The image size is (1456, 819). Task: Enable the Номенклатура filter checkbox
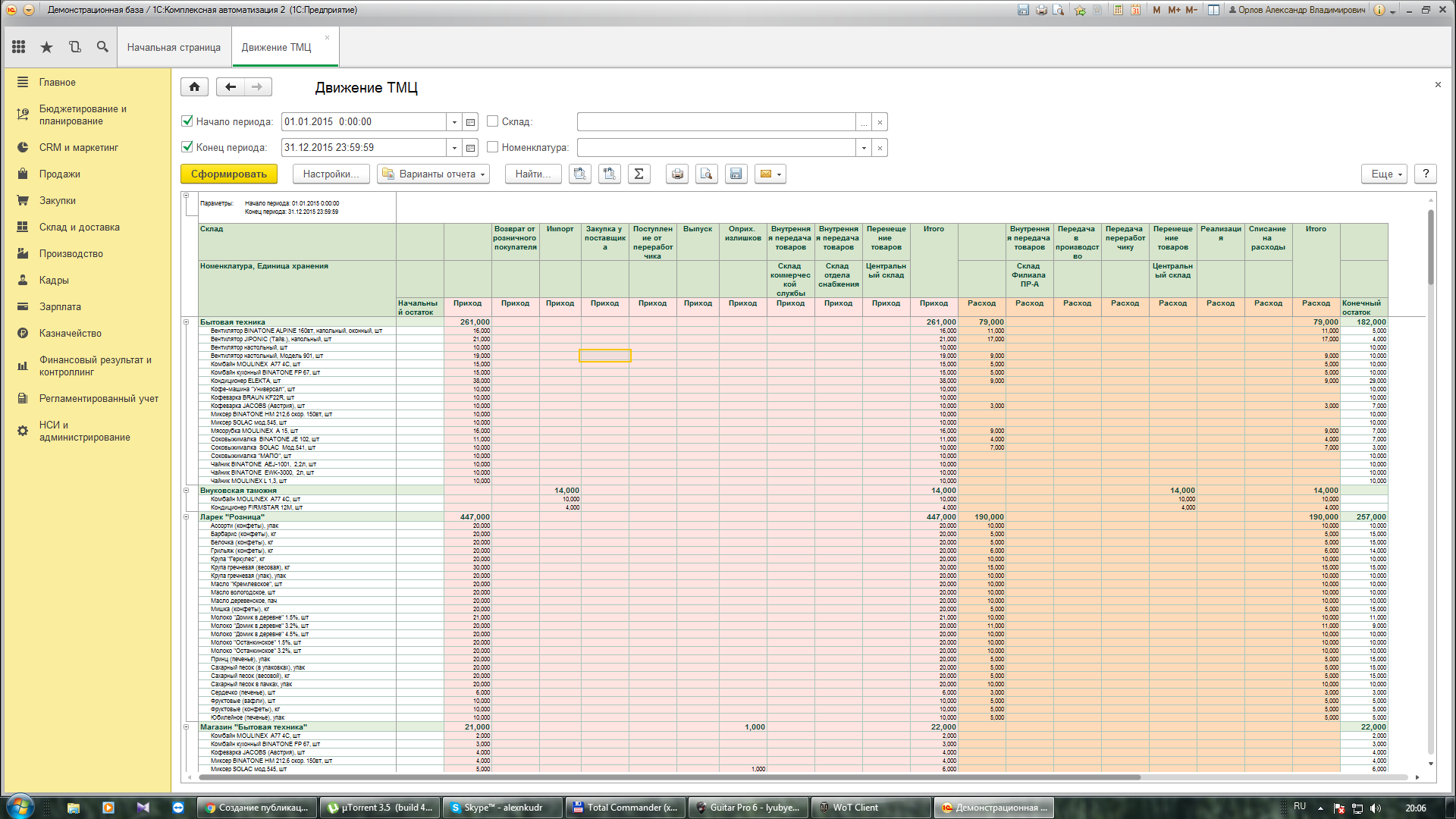pos(492,147)
